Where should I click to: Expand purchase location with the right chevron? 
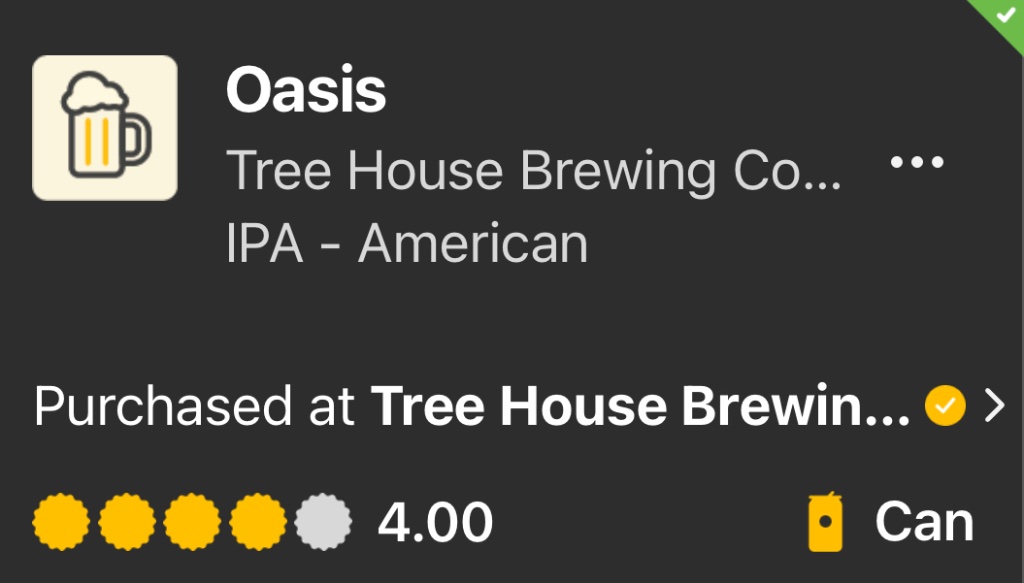click(993, 406)
